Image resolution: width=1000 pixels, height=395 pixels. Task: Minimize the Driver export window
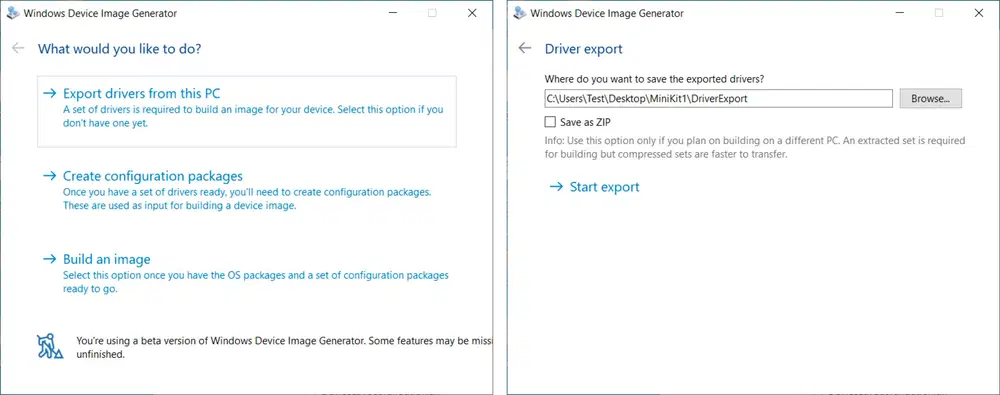[899, 13]
